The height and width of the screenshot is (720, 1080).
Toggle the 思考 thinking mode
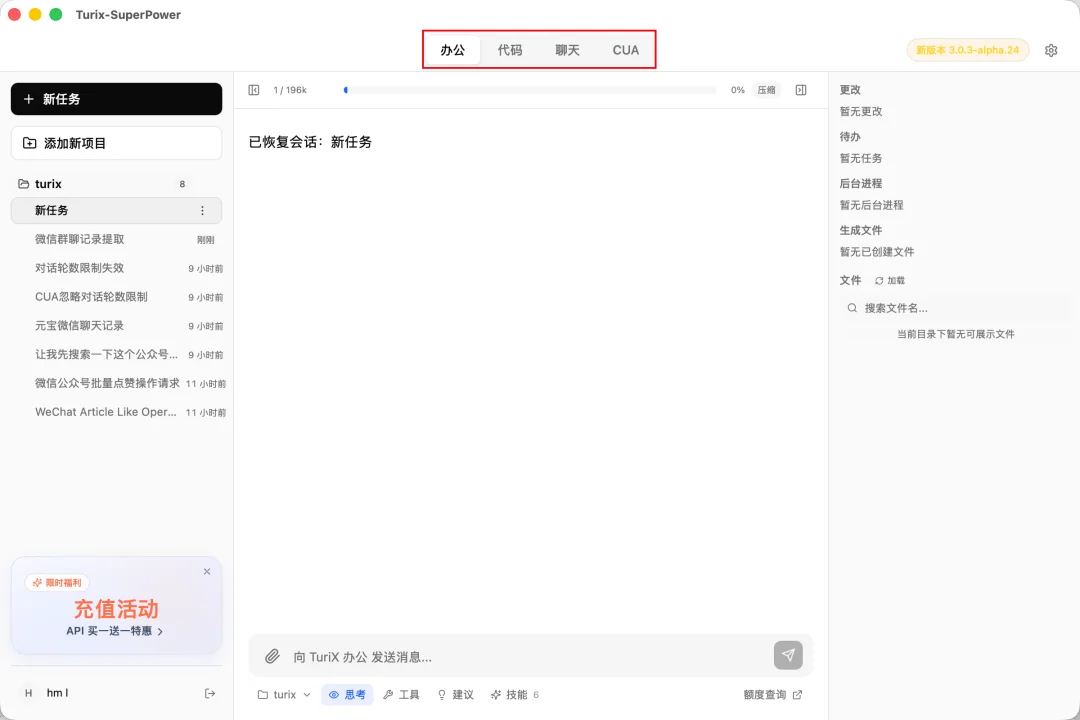click(x=347, y=694)
